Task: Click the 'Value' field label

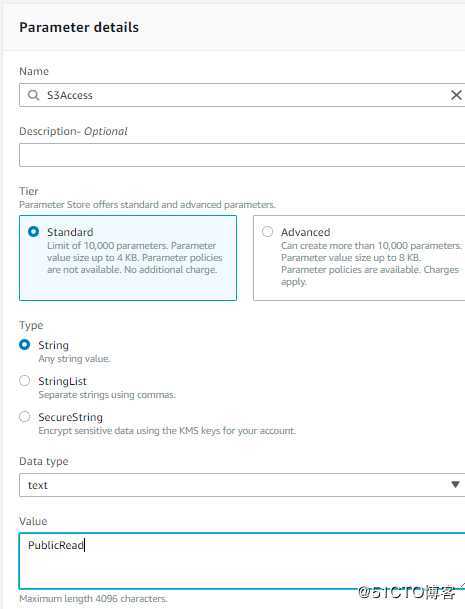Action: (33, 521)
